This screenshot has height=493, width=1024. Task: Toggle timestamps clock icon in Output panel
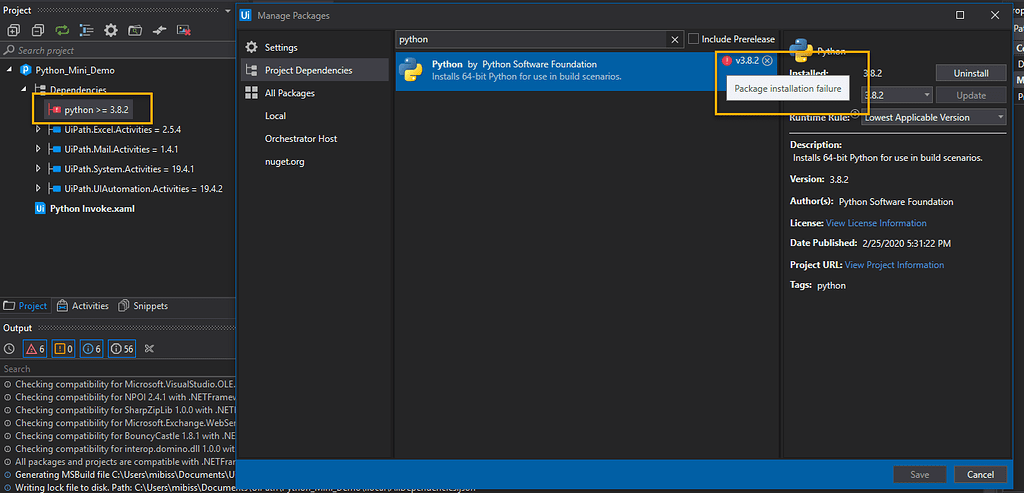pyautogui.click(x=9, y=349)
